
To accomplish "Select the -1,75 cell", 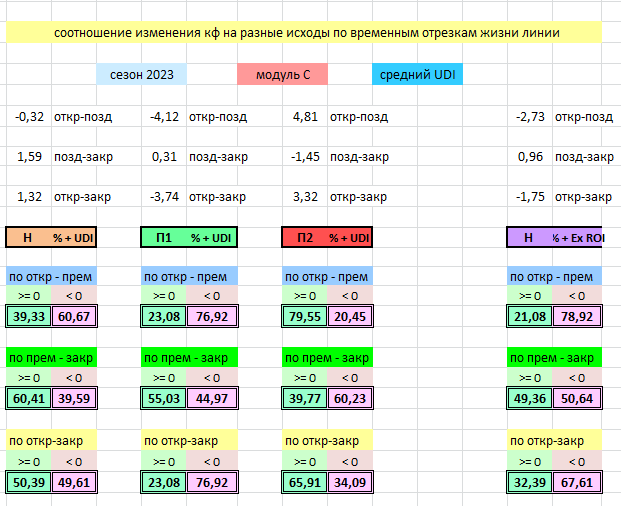I will [x=530, y=196].
